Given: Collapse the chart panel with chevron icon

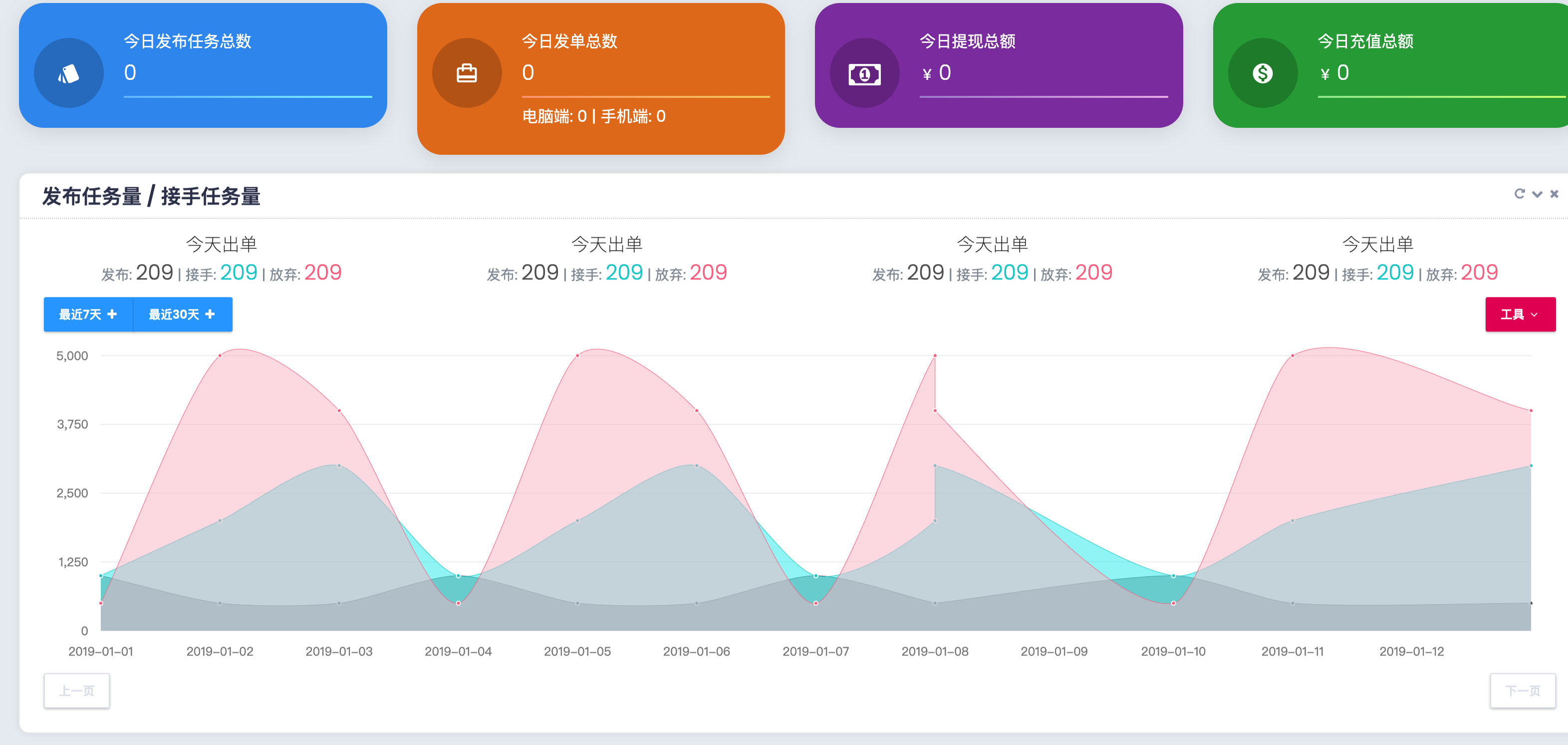Looking at the screenshot, I should (1537, 194).
